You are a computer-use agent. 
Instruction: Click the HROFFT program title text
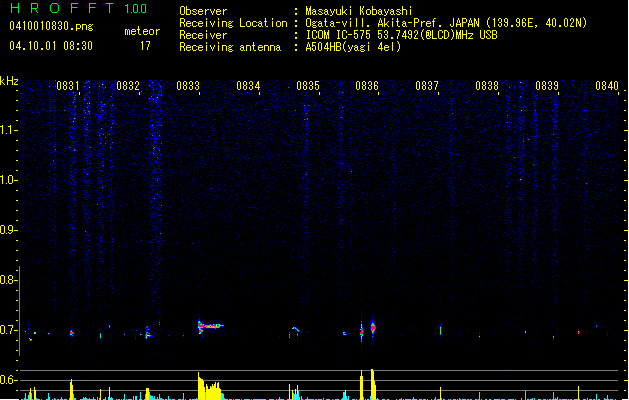click(62, 8)
